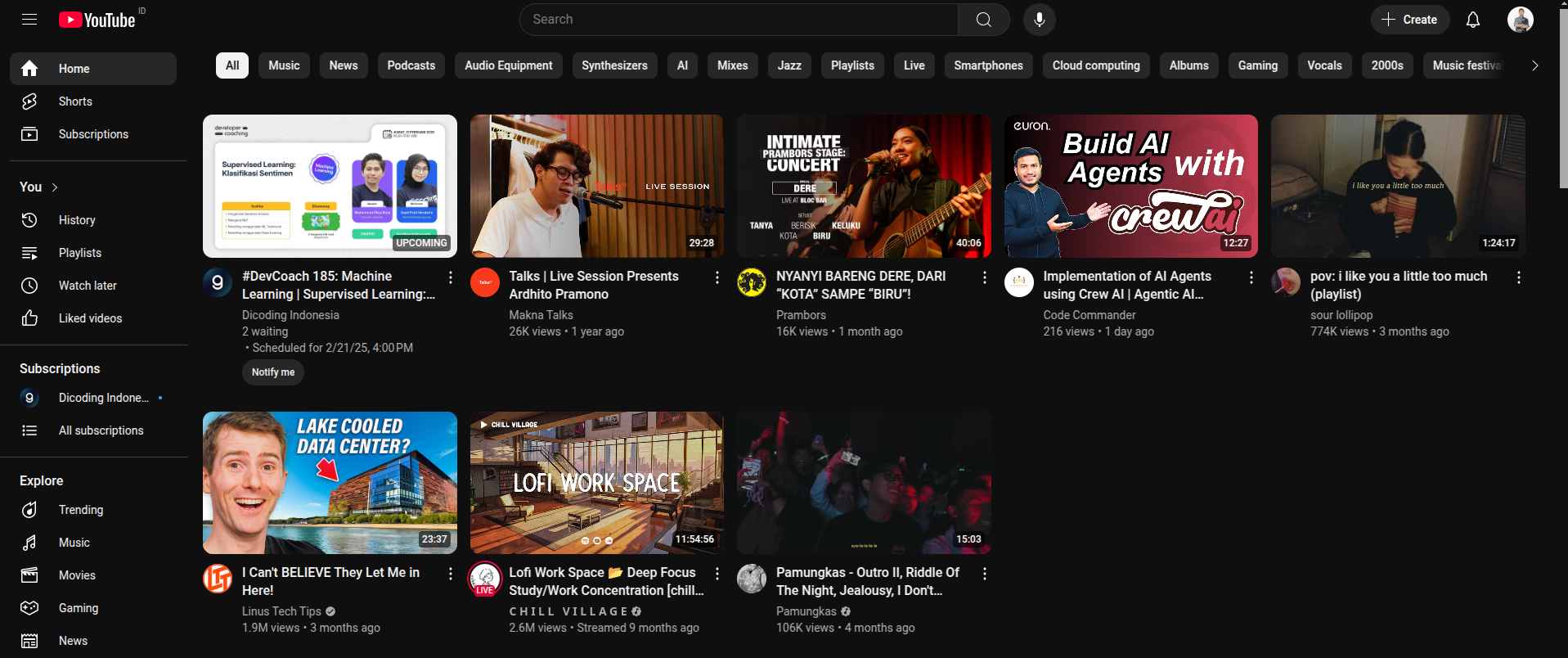
Task: Click the Home sidebar icon
Action: (29, 69)
